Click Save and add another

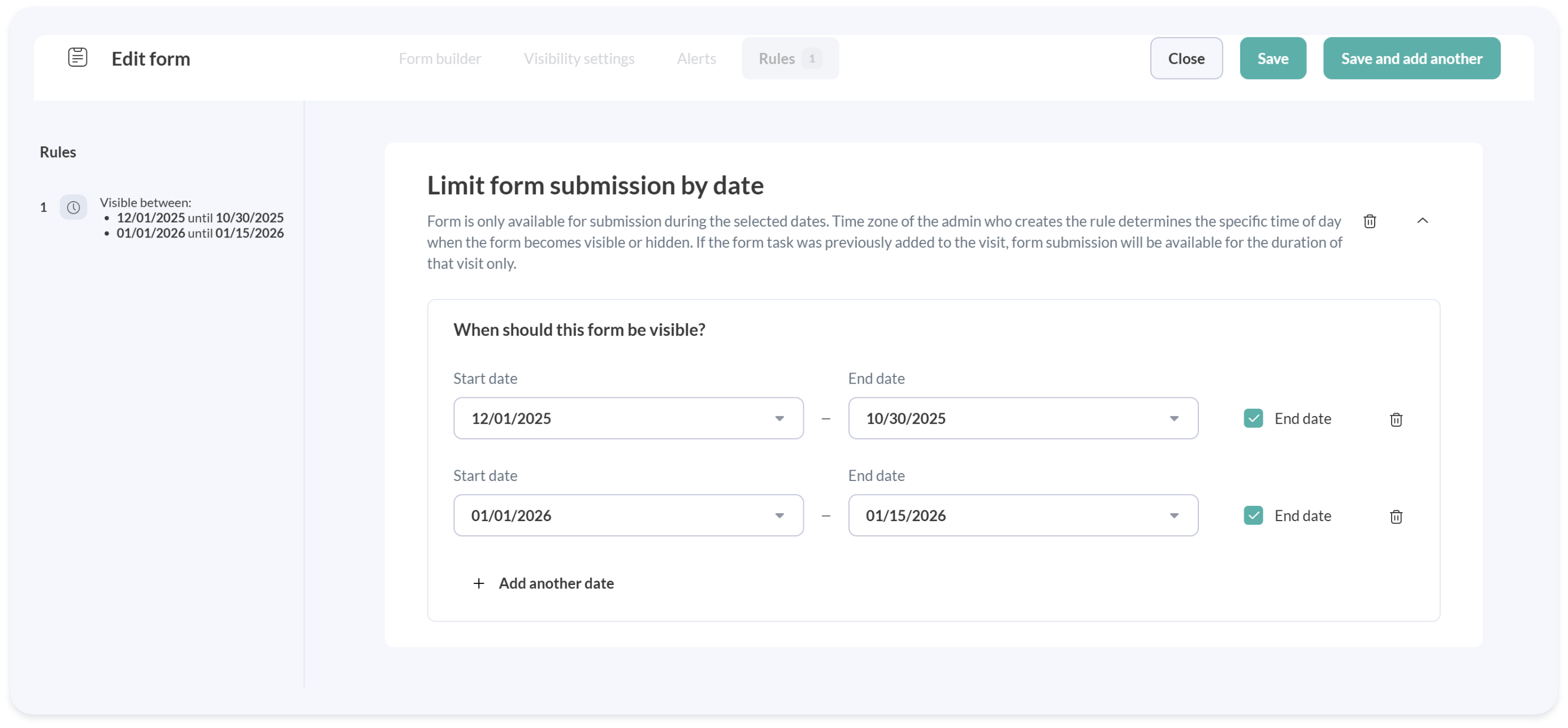[x=1411, y=58]
